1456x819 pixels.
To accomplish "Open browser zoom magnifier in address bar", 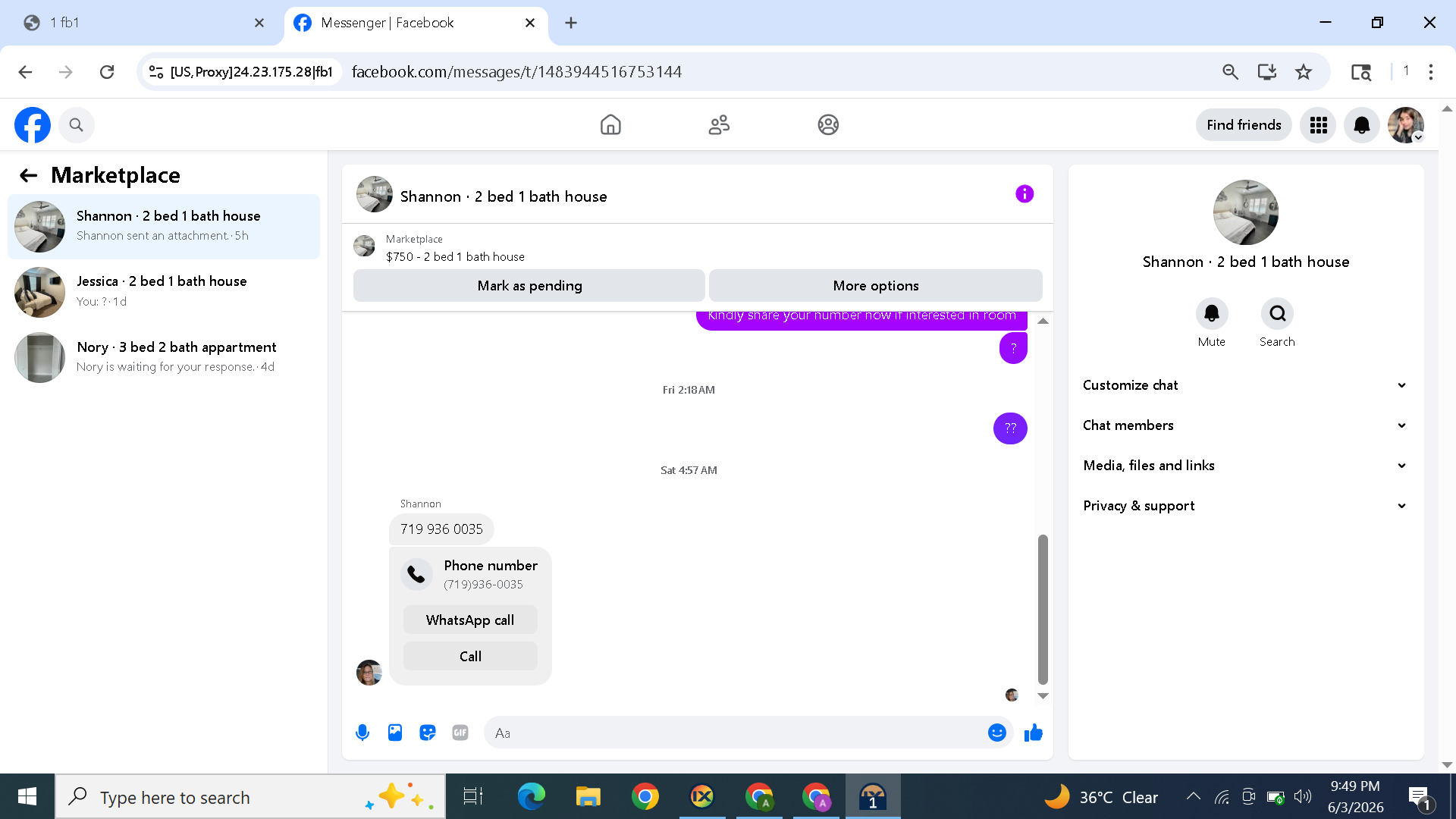I will click(1230, 72).
